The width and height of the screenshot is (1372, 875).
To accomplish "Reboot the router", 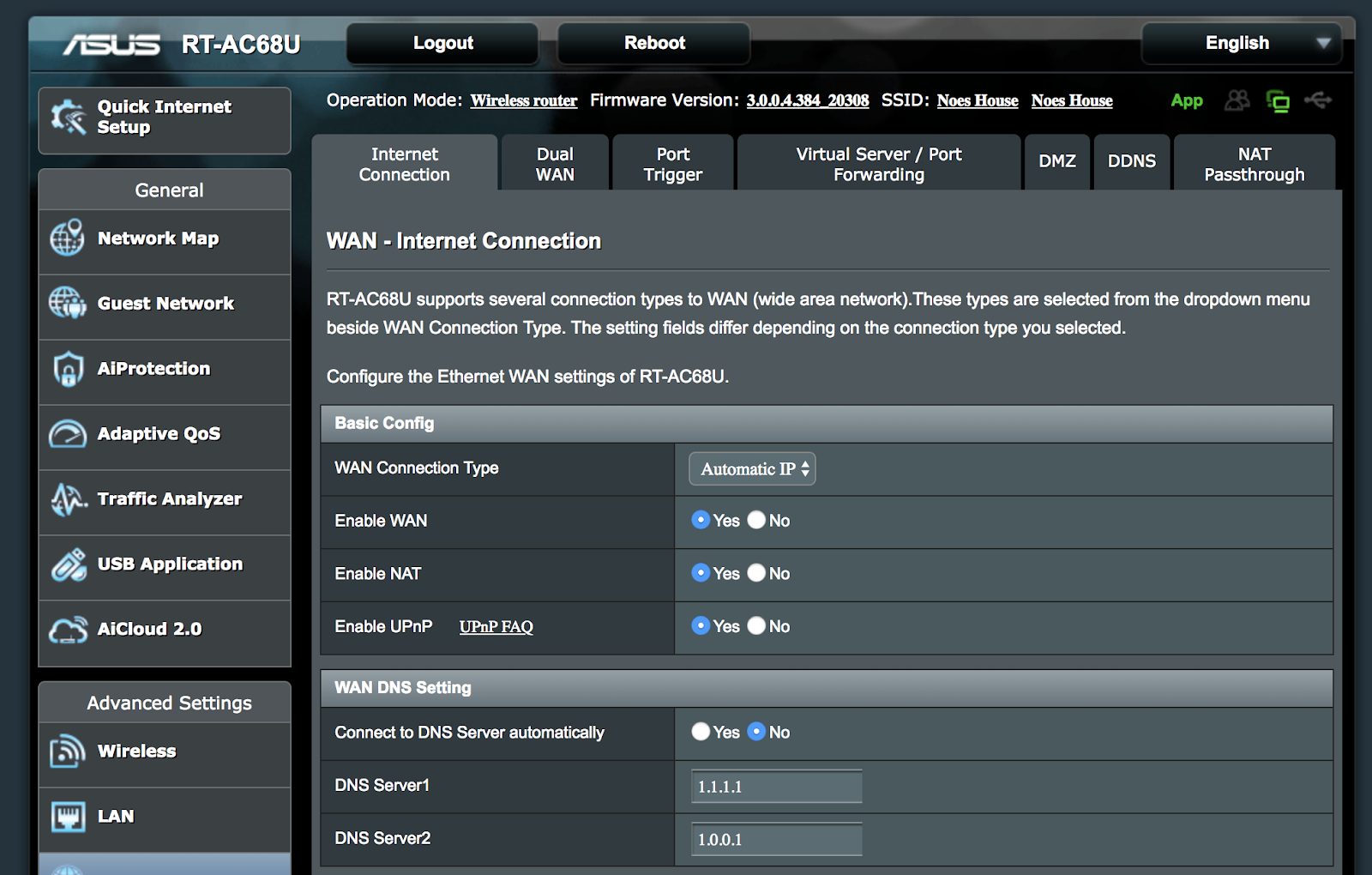I will [x=653, y=42].
